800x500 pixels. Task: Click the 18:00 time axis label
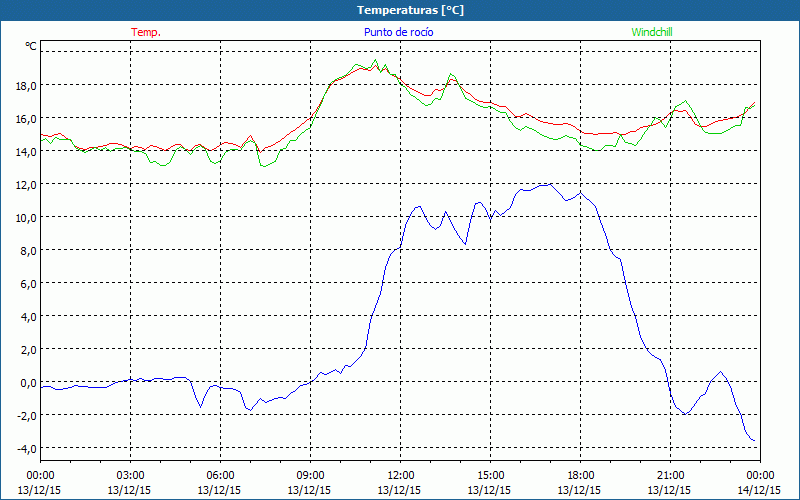click(x=581, y=476)
